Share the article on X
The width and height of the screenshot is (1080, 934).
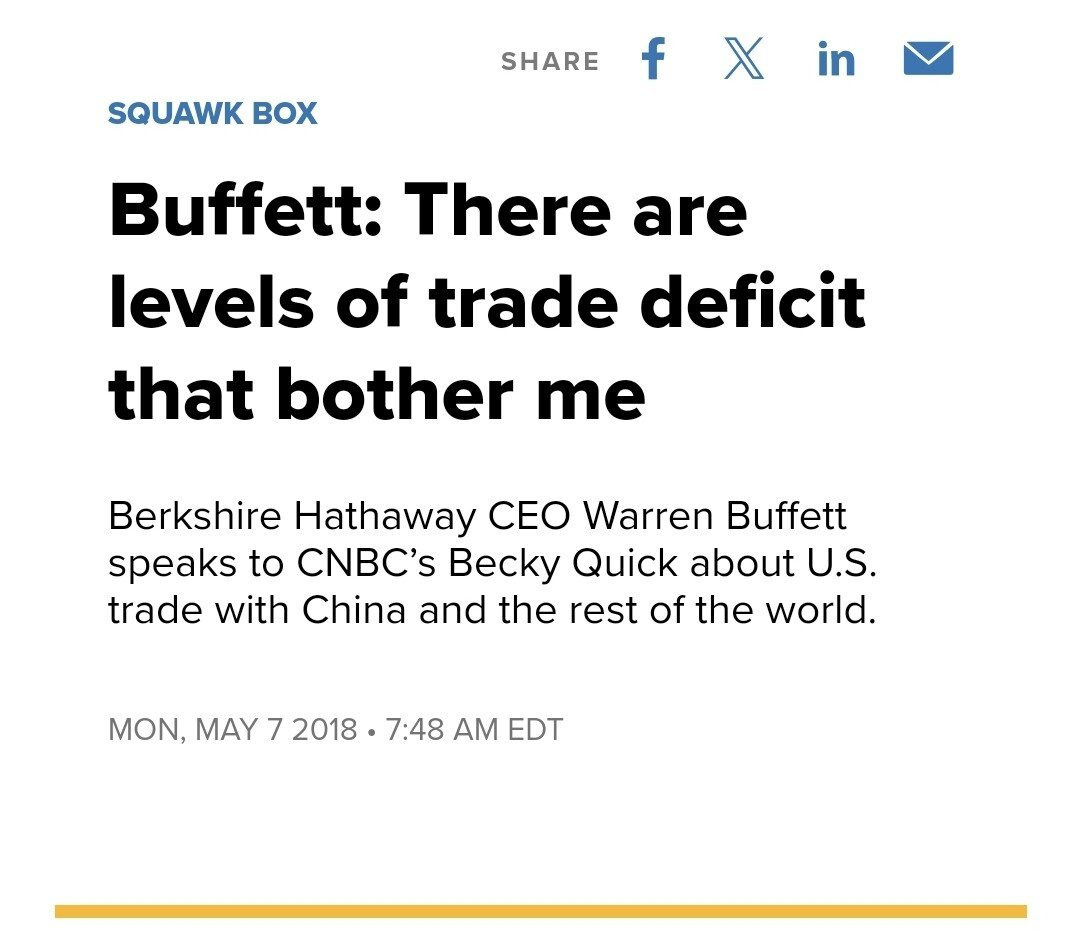743,61
